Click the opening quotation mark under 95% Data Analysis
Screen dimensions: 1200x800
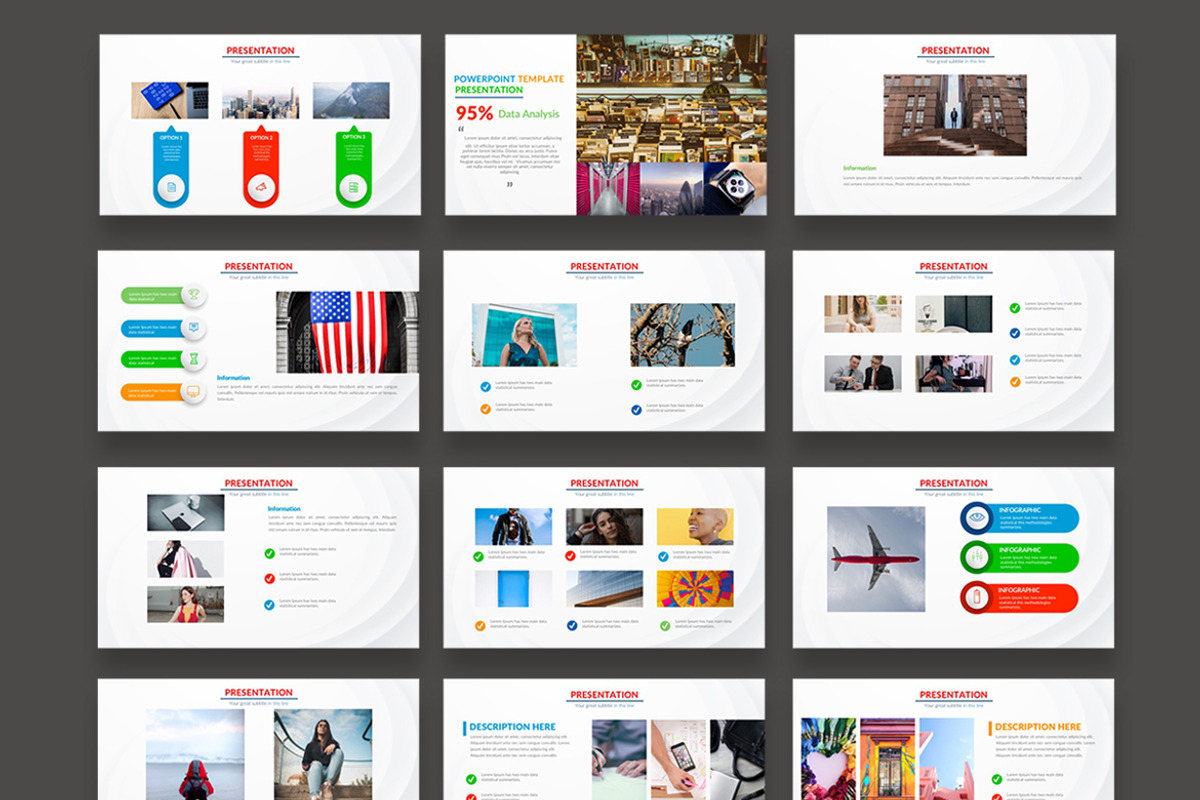[460, 130]
